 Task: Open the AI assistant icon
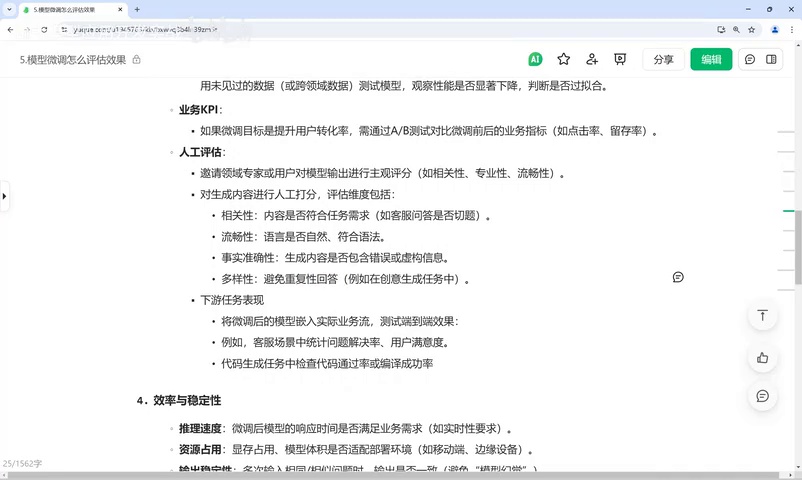tap(535, 59)
